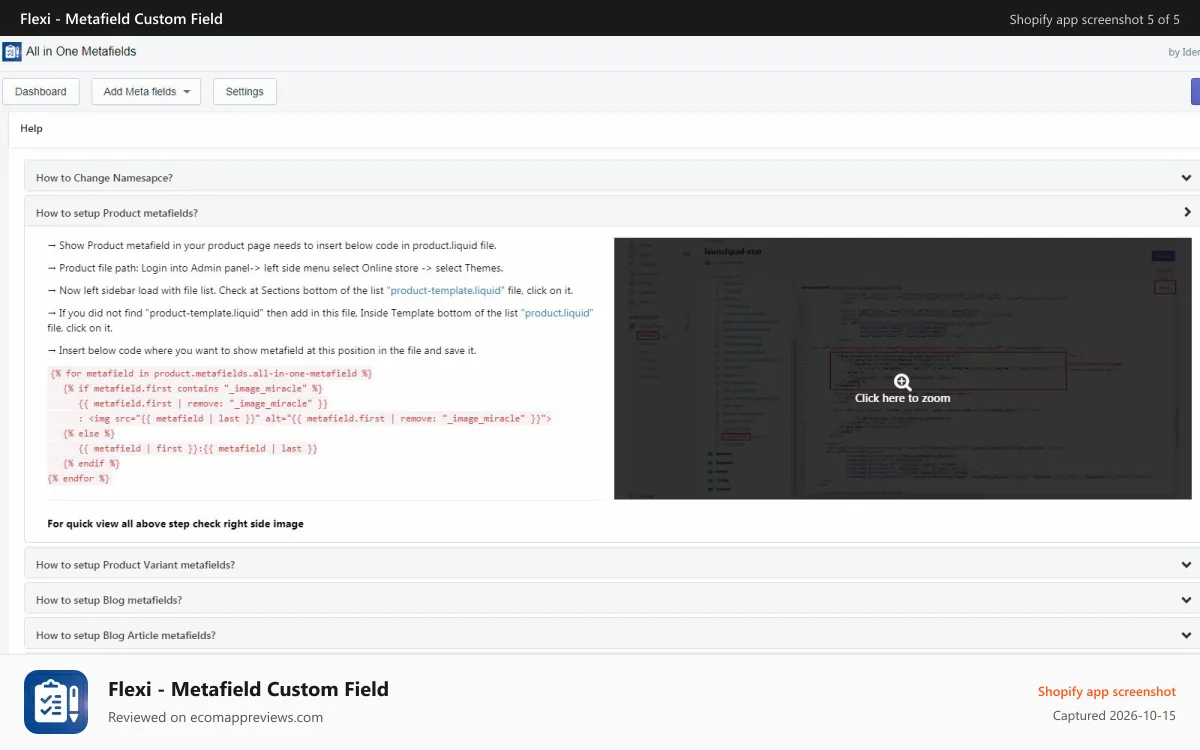
Task: Click 'Reviewed on ecomappreviews.com' text
Action: pyautogui.click(x=215, y=717)
